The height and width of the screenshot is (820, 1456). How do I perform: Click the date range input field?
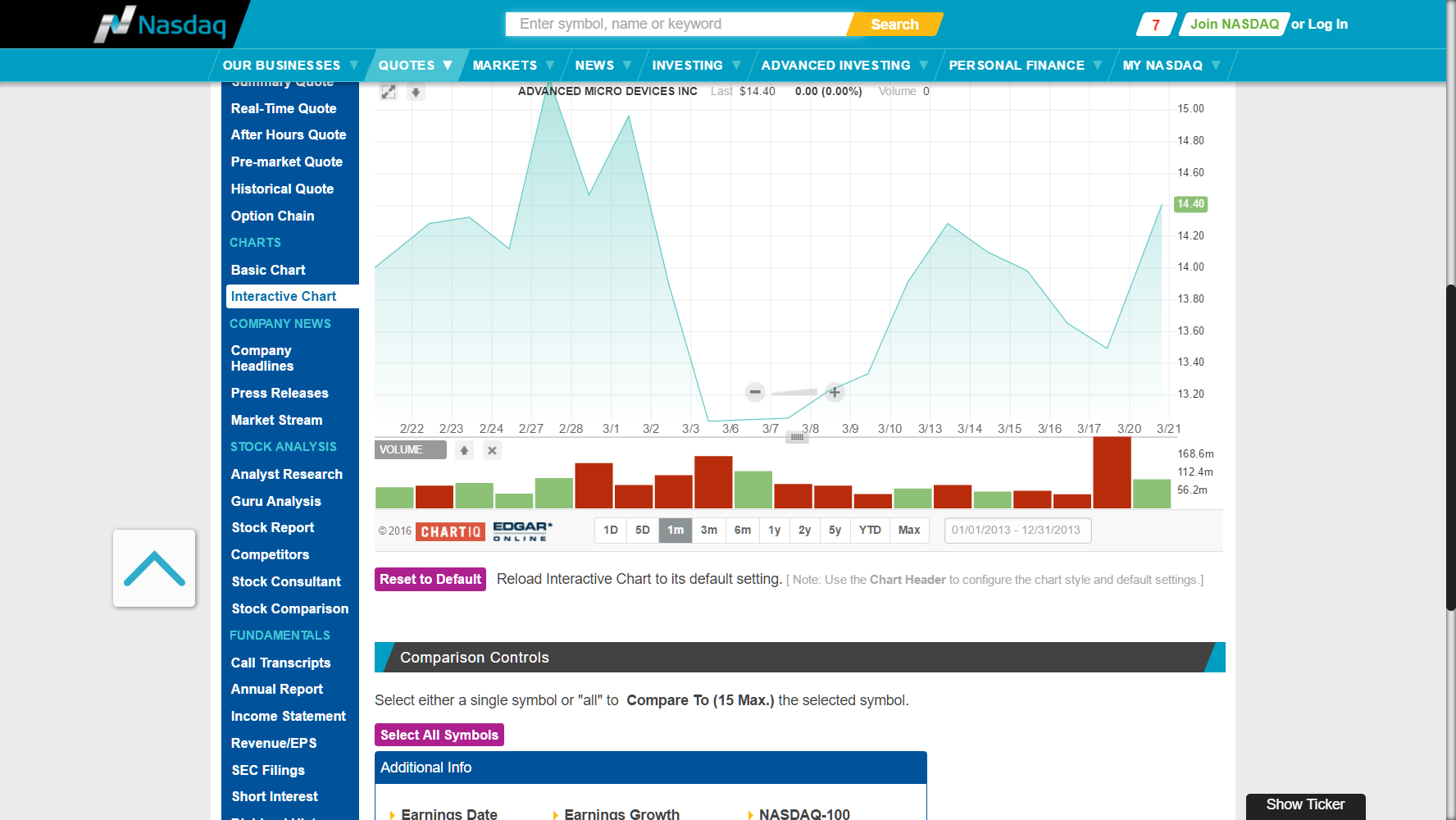[x=1017, y=531]
